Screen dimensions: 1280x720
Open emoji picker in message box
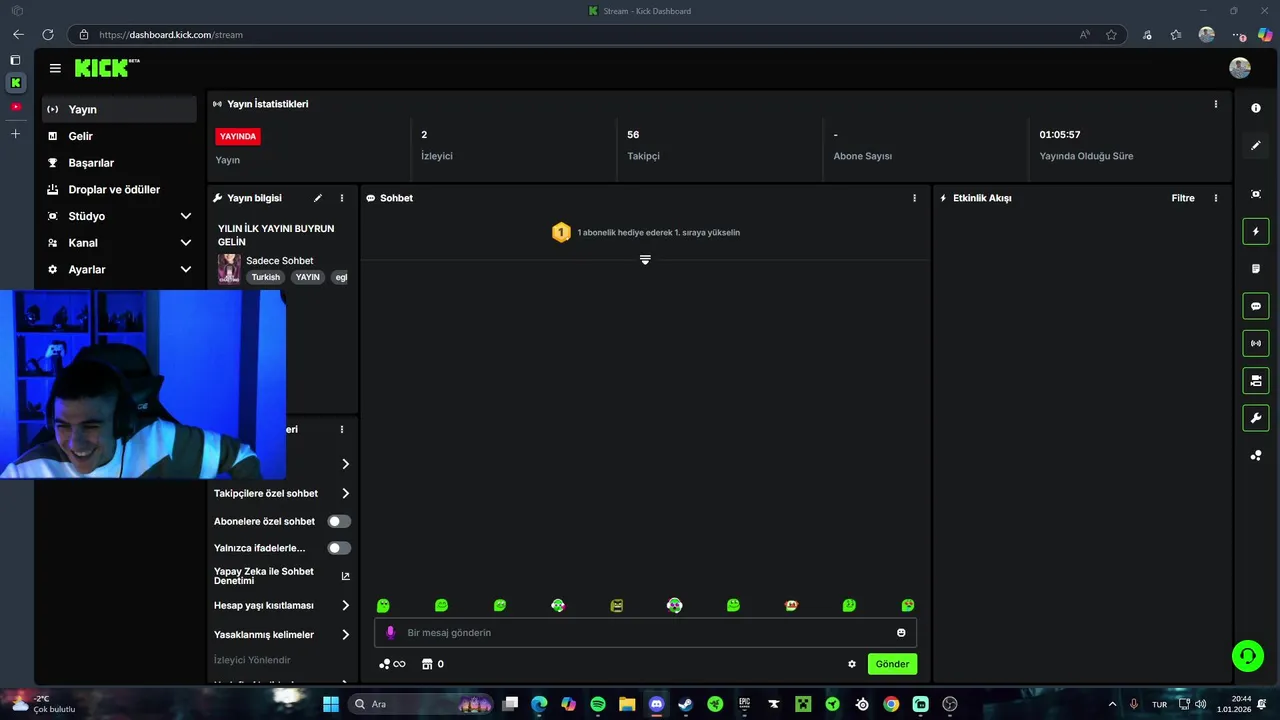point(901,633)
